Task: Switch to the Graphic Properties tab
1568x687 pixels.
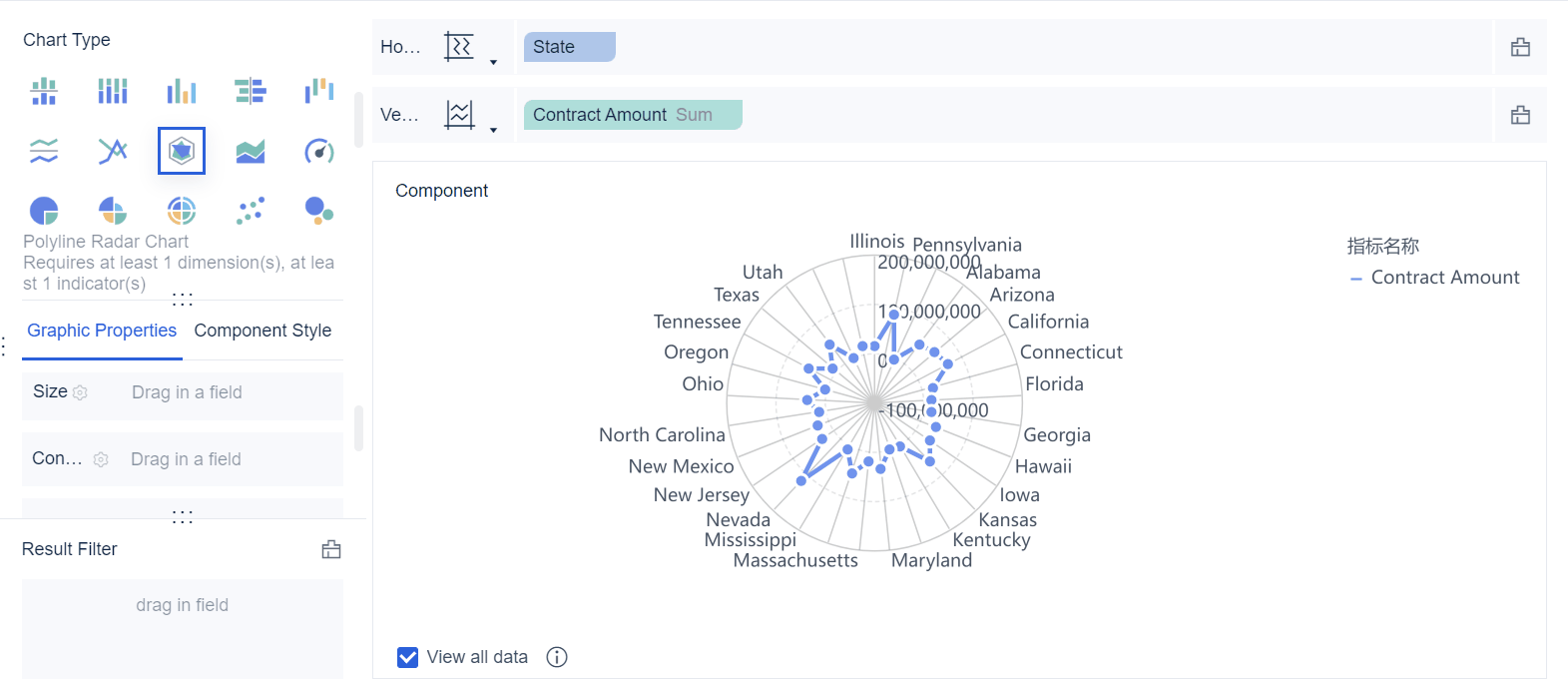Action: 102,331
